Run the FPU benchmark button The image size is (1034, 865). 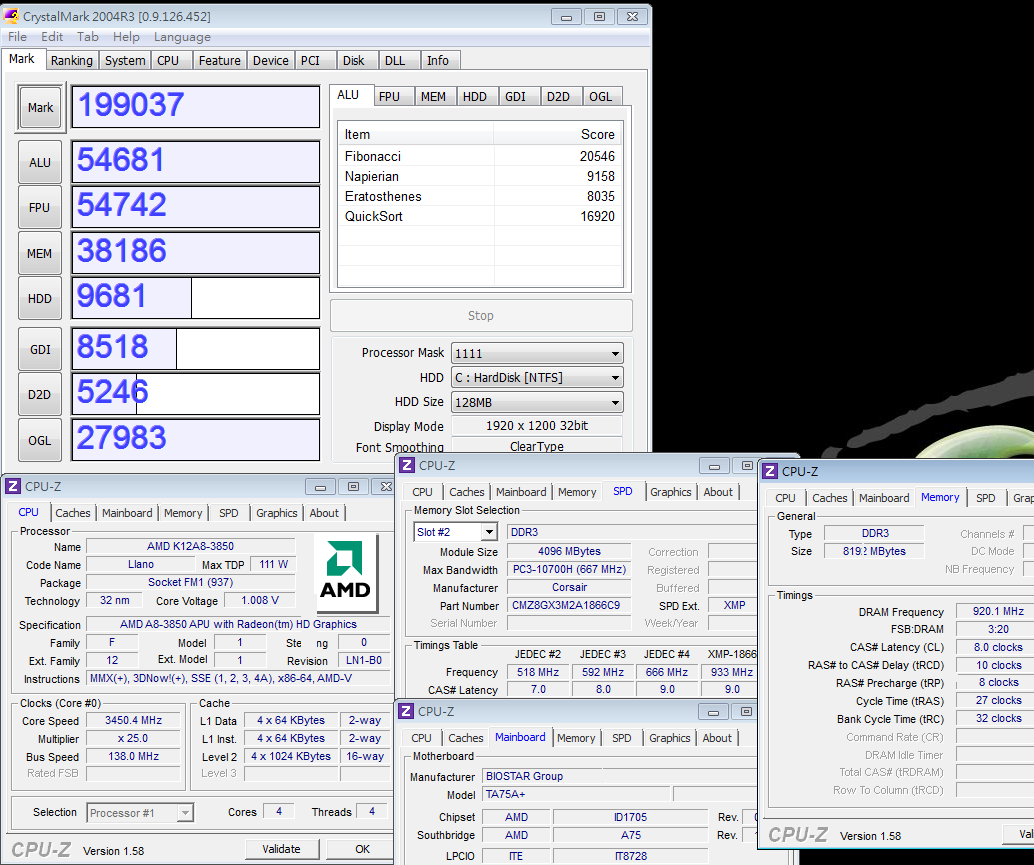tap(40, 208)
